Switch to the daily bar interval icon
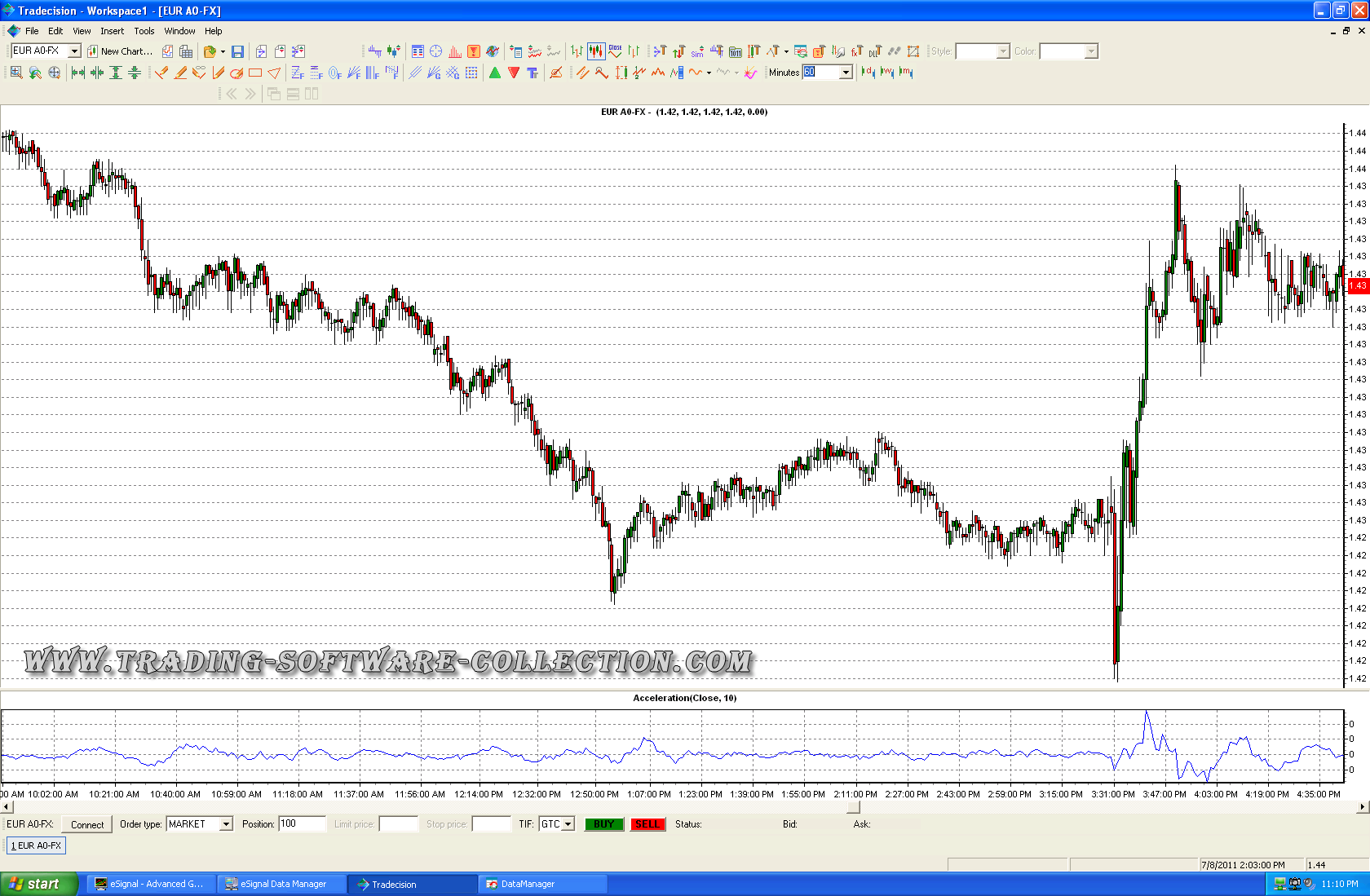 tap(868, 73)
